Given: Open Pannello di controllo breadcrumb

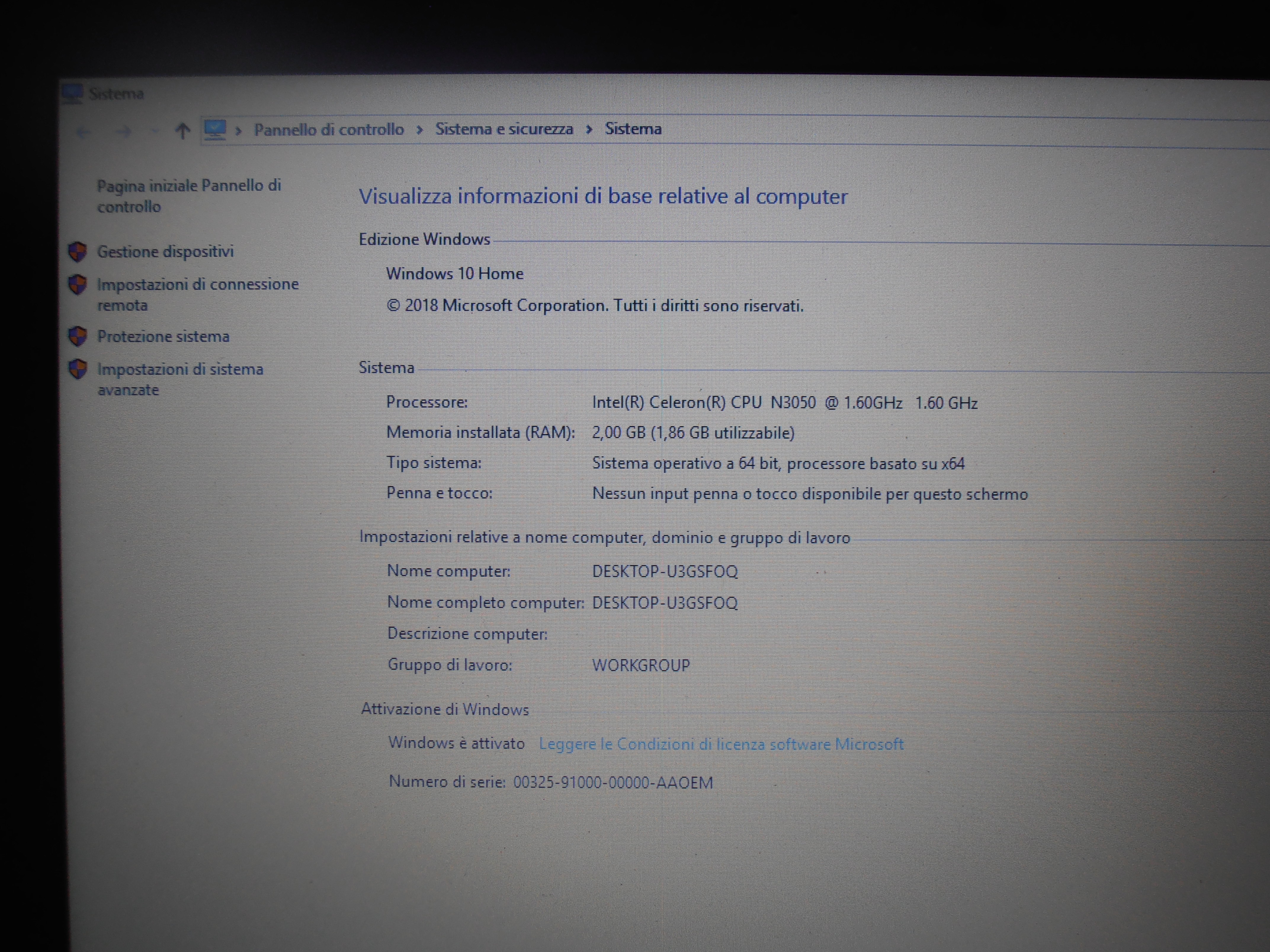Looking at the screenshot, I should coord(329,130).
